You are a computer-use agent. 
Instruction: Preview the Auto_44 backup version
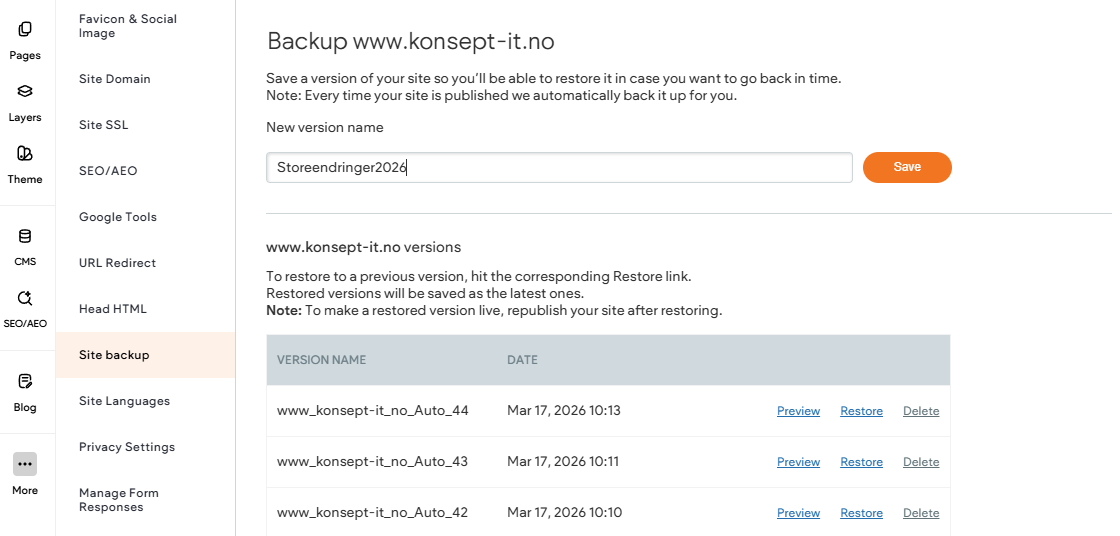[x=798, y=411]
